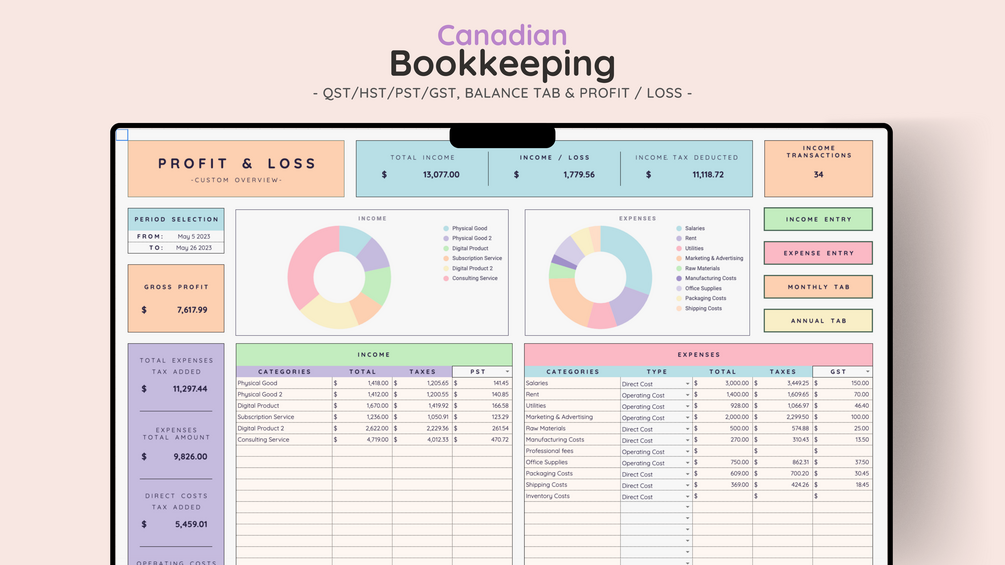
Task: Open type dropdown for Salaries row
Action: [x=687, y=384]
